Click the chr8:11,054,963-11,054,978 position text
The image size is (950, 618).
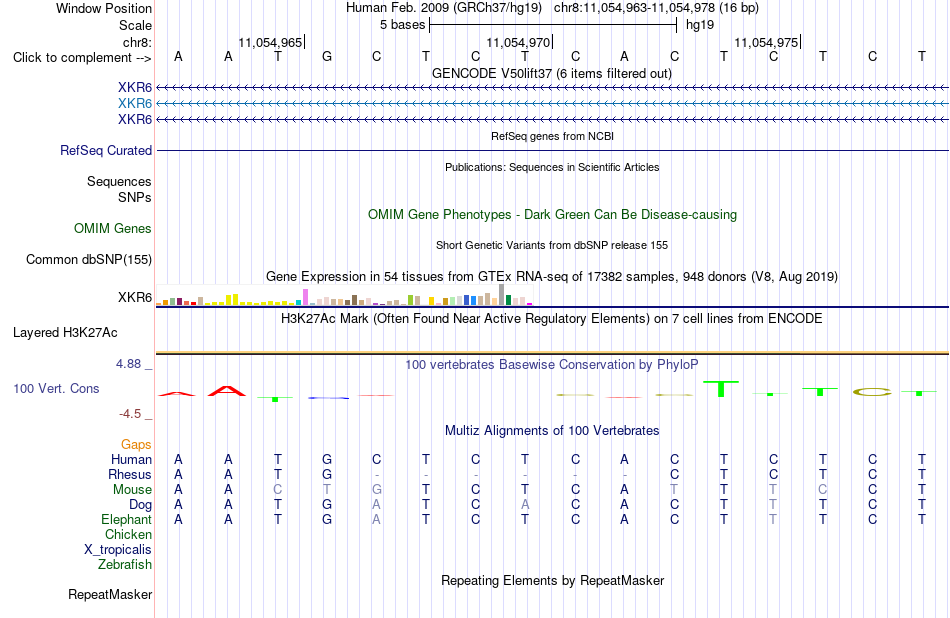click(x=656, y=8)
